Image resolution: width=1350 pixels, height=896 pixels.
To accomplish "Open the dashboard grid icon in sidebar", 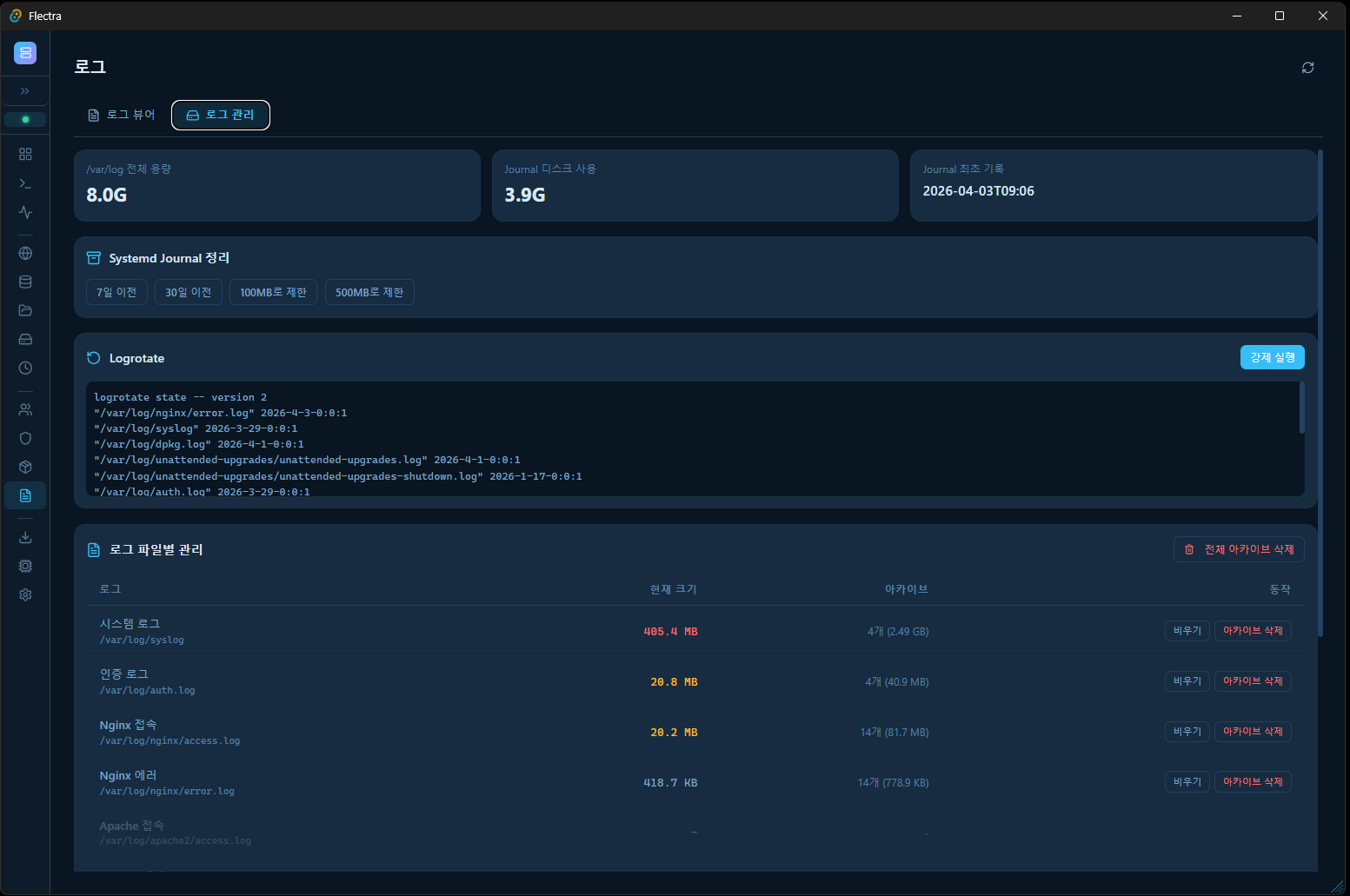I will click(x=25, y=154).
